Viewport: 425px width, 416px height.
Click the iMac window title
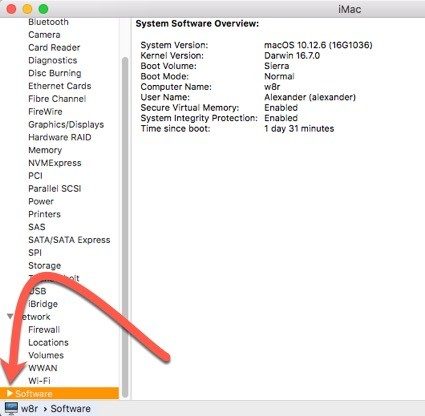click(349, 9)
